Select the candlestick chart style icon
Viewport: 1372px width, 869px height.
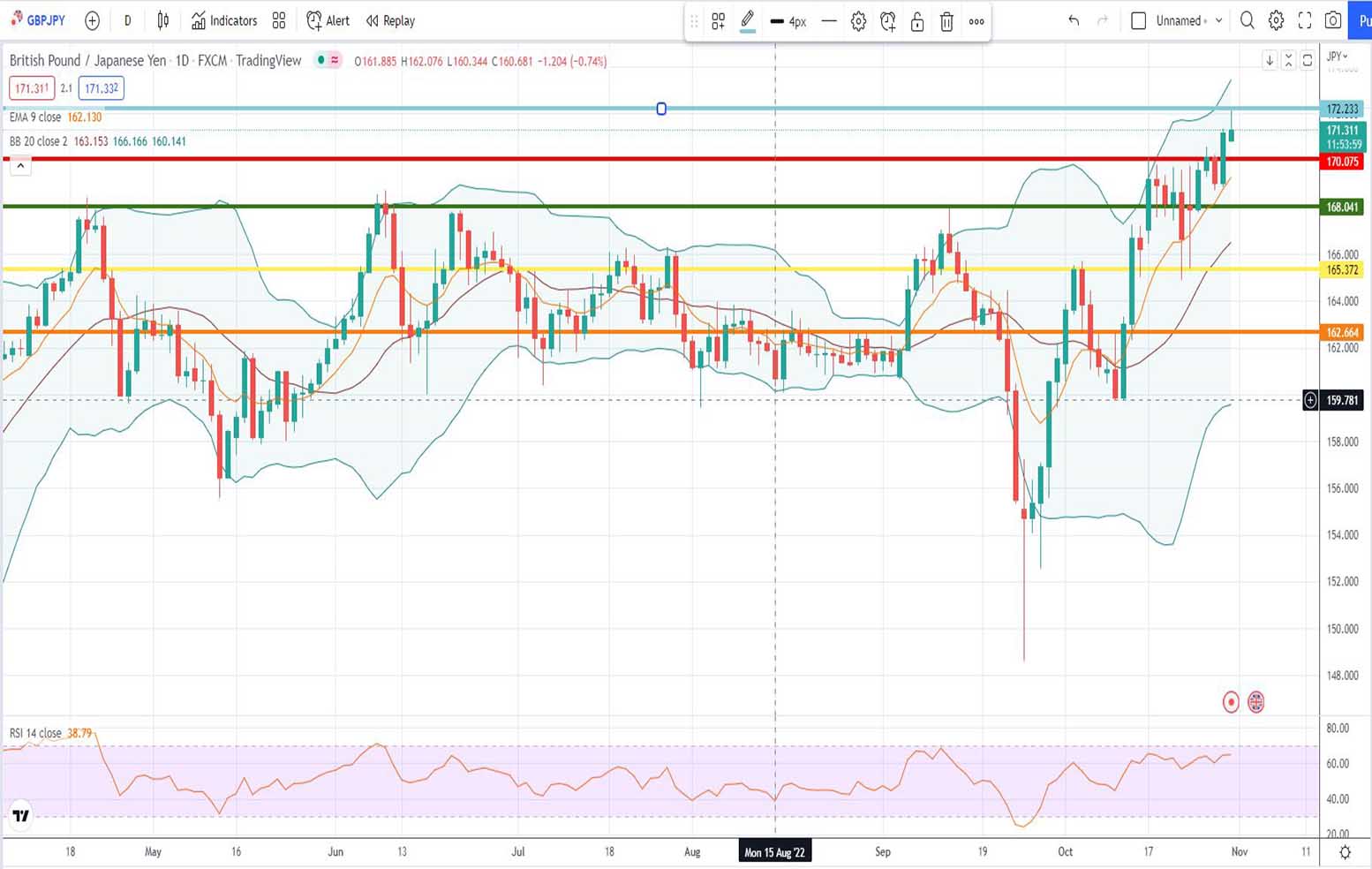click(x=162, y=20)
